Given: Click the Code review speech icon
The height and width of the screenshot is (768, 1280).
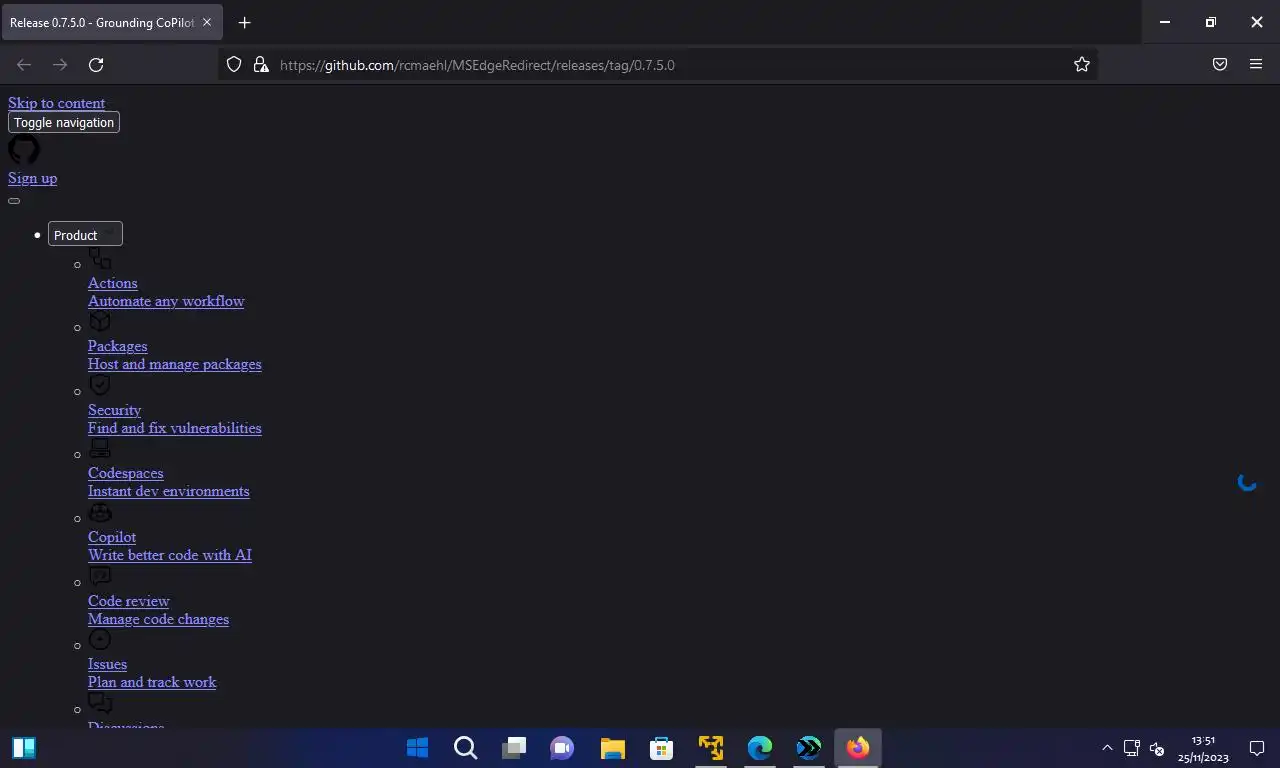Looking at the screenshot, I should point(100,576).
